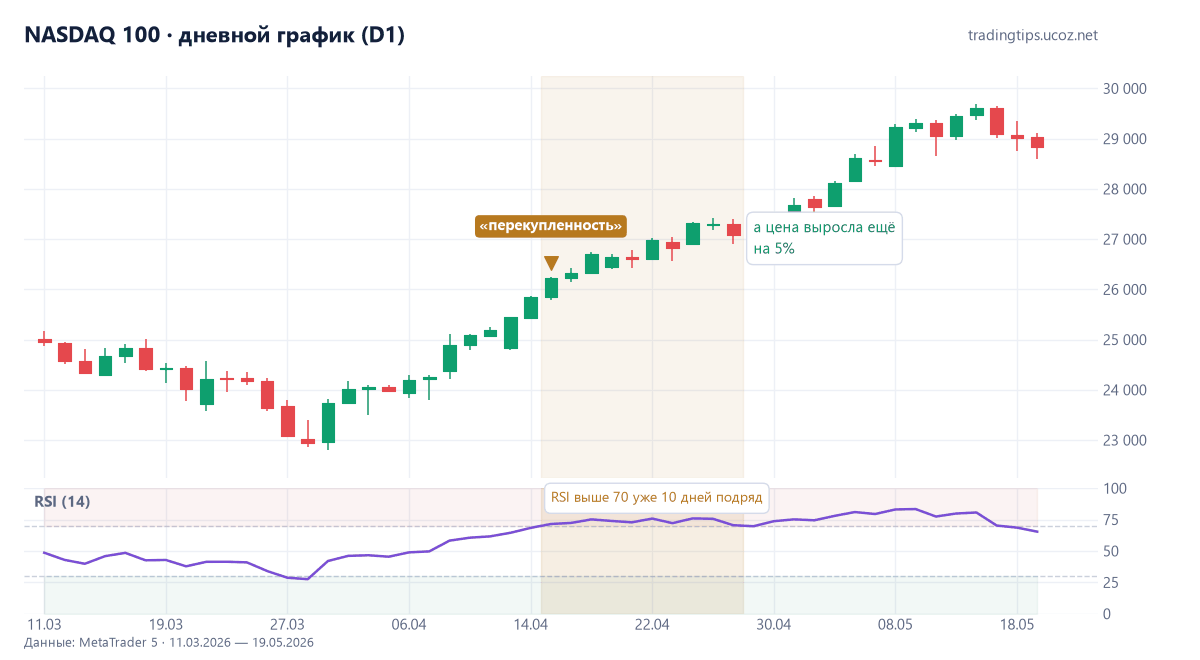Click the 18.05 date axis label
Viewport: 1200px width, 660px height.
[1017, 625]
